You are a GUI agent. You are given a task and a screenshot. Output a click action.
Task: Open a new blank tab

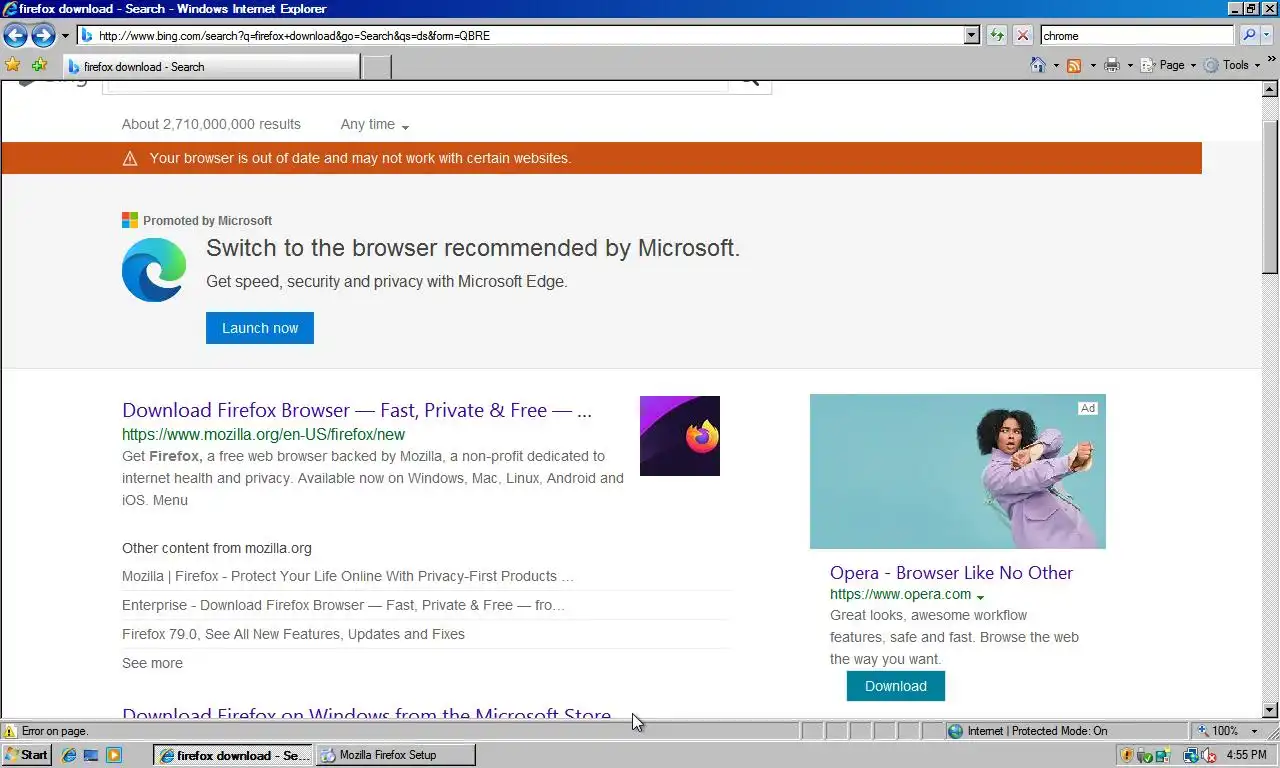click(376, 67)
